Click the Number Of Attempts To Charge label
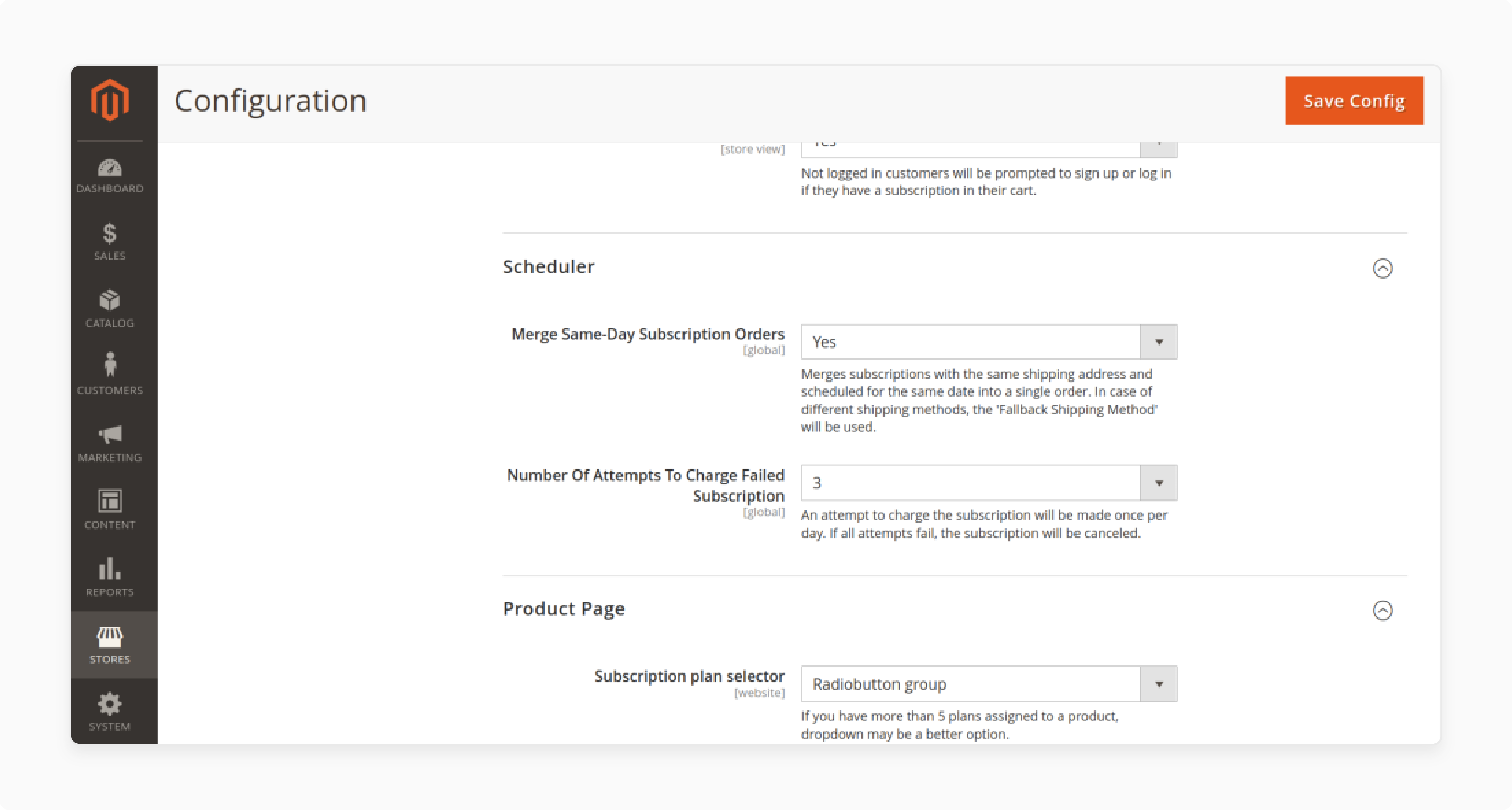Viewport: 1512px width, 810px height. [x=645, y=485]
